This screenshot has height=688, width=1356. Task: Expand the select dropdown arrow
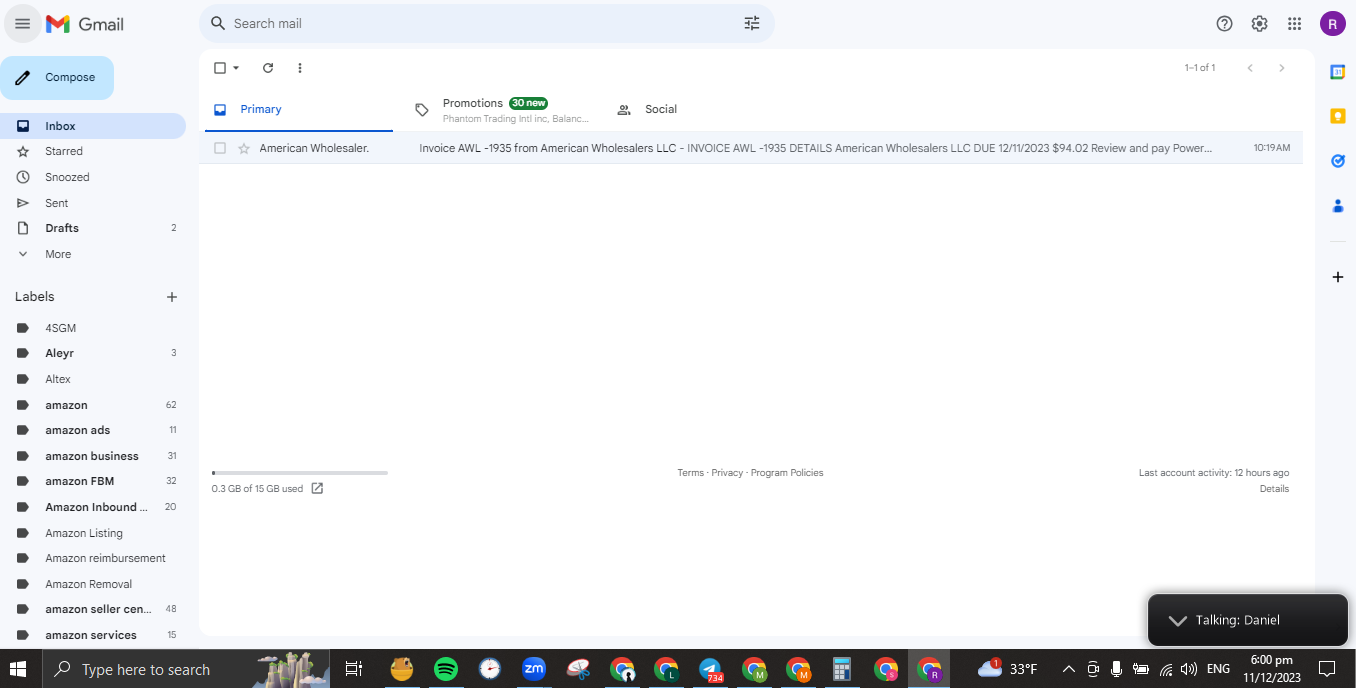click(236, 68)
